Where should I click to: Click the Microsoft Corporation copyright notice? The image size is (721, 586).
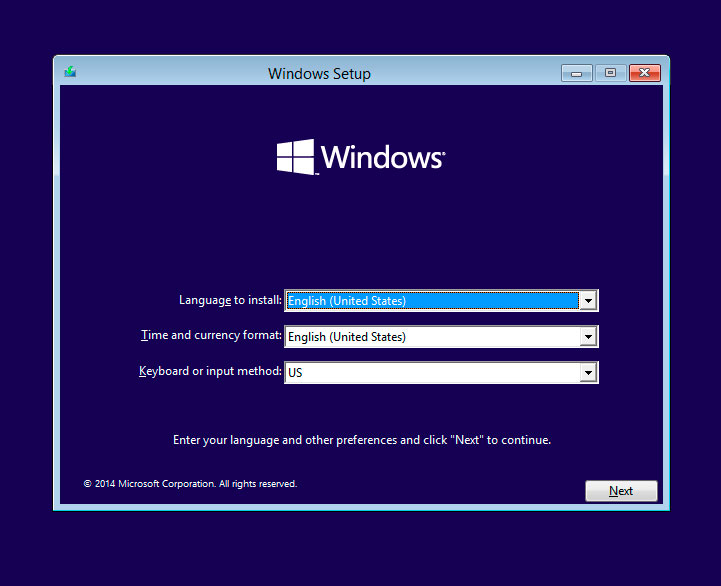[190, 484]
